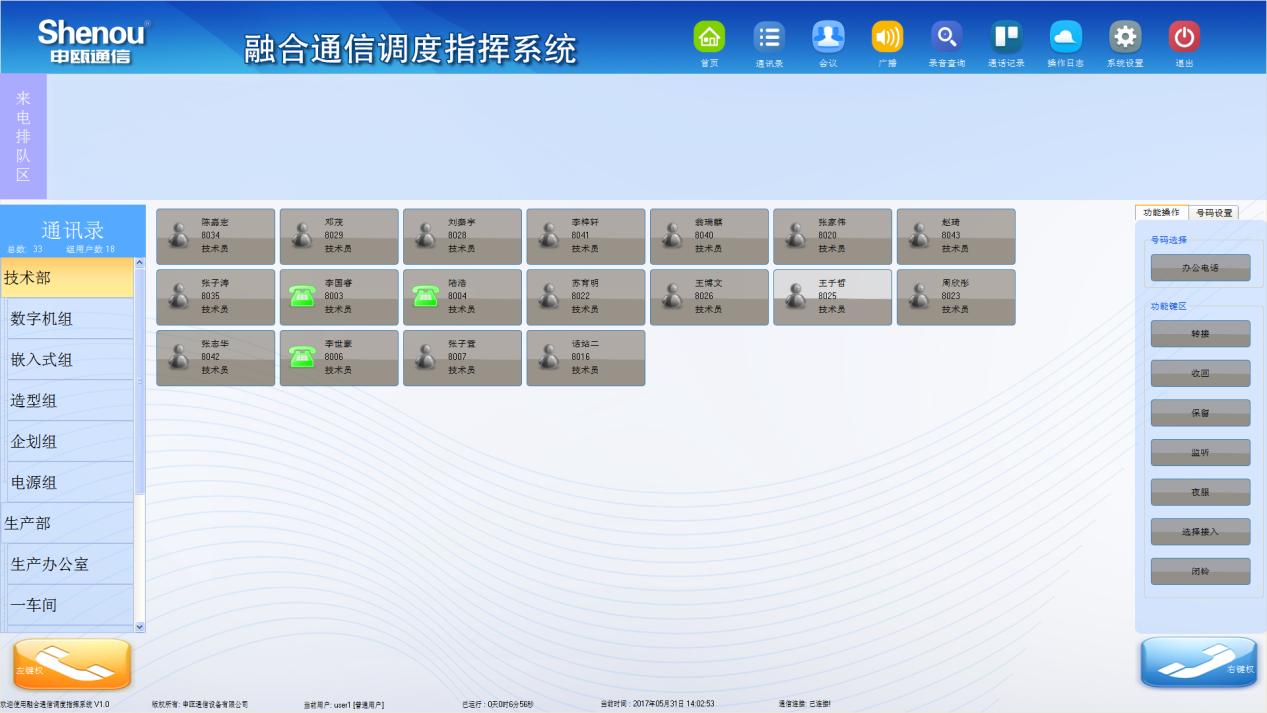Viewport: 1267px width, 713px height.
Task: Click the 广播 broadcast speaker icon
Action: click(x=887, y=38)
